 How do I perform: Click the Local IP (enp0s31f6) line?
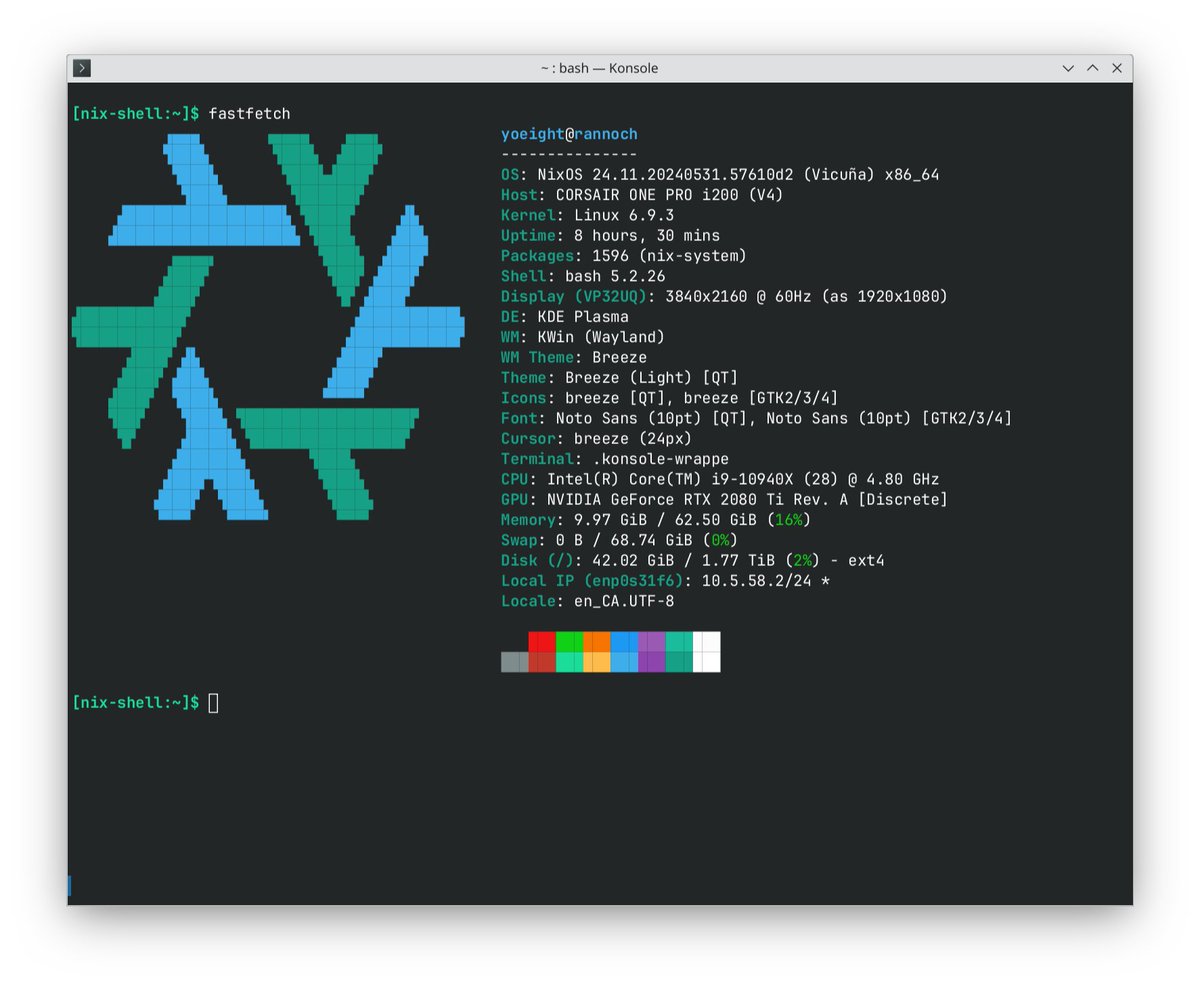click(665, 581)
